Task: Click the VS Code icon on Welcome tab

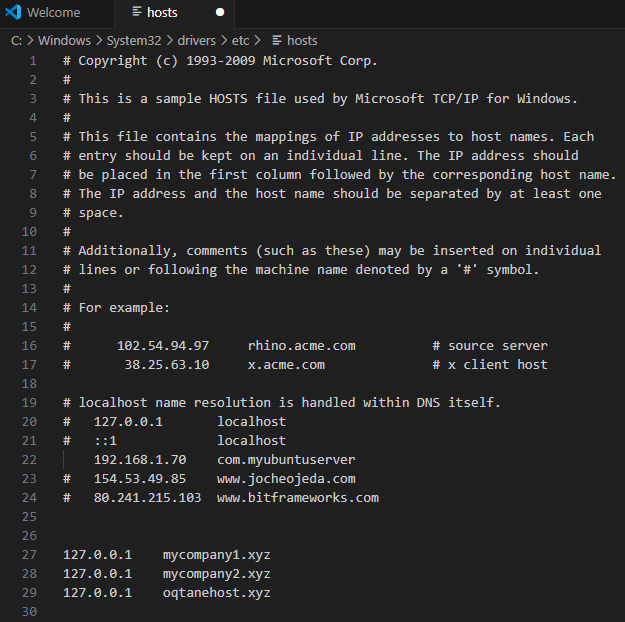Action: tap(13, 13)
